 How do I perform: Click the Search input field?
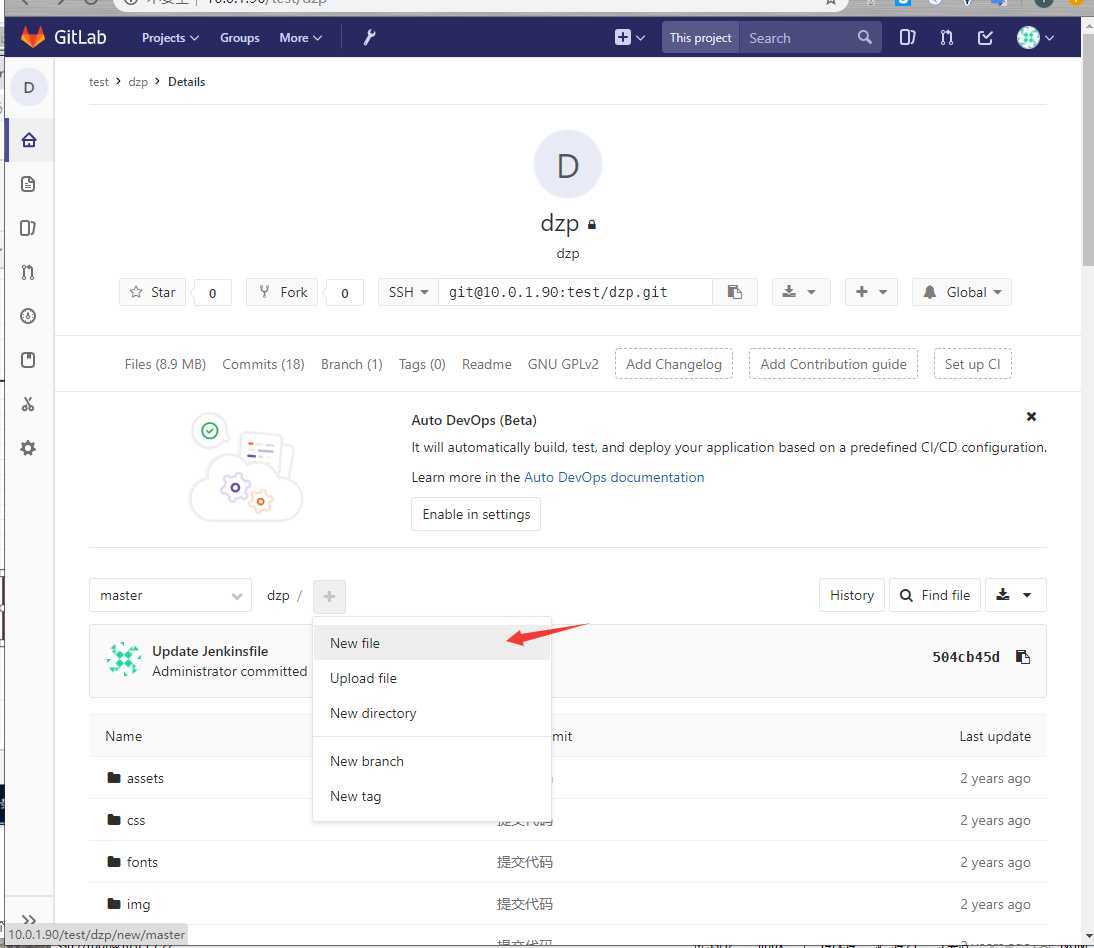coord(795,38)
